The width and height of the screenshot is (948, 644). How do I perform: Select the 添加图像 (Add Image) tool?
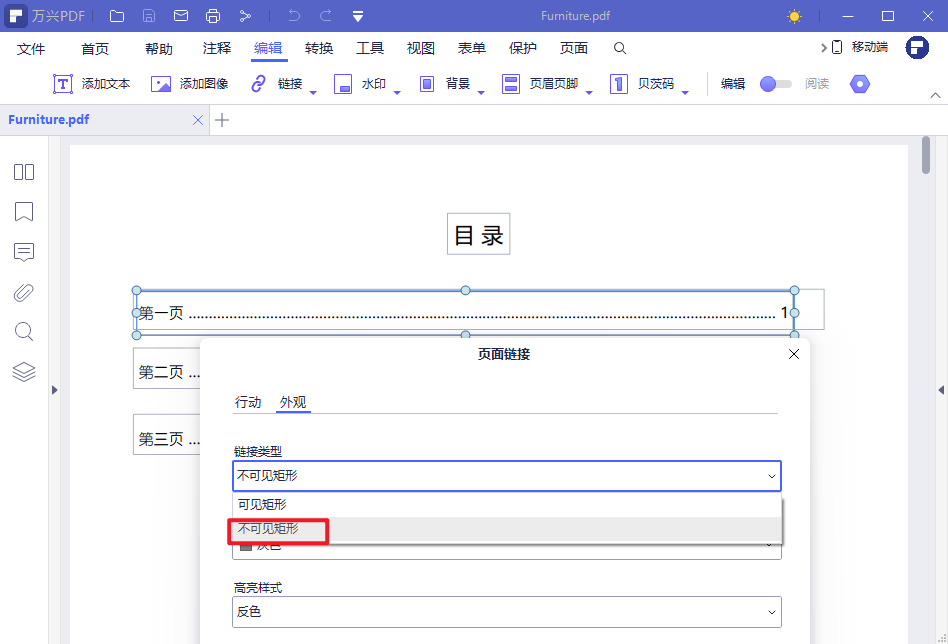tap(198, 84)
